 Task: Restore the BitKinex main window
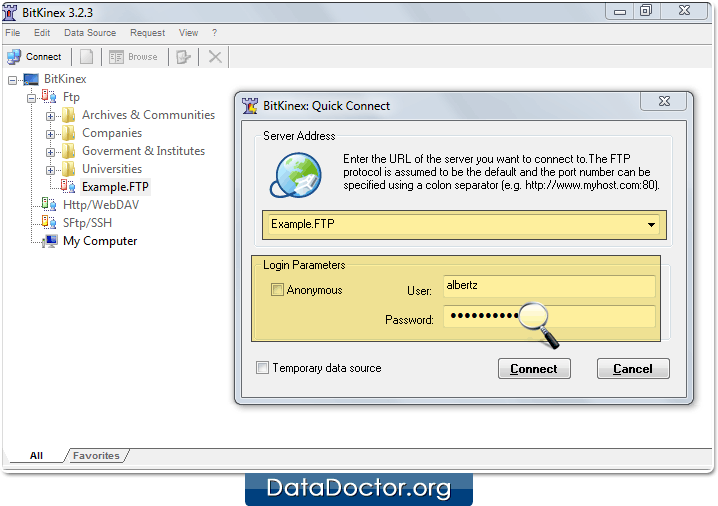click(x=646, y=11)
